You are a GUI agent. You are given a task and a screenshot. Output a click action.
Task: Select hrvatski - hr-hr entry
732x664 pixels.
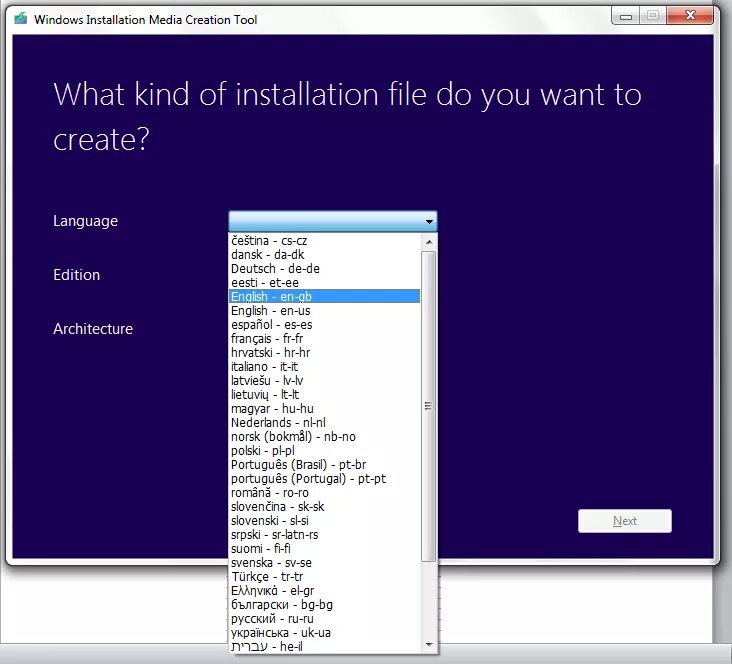click(324, 353)
